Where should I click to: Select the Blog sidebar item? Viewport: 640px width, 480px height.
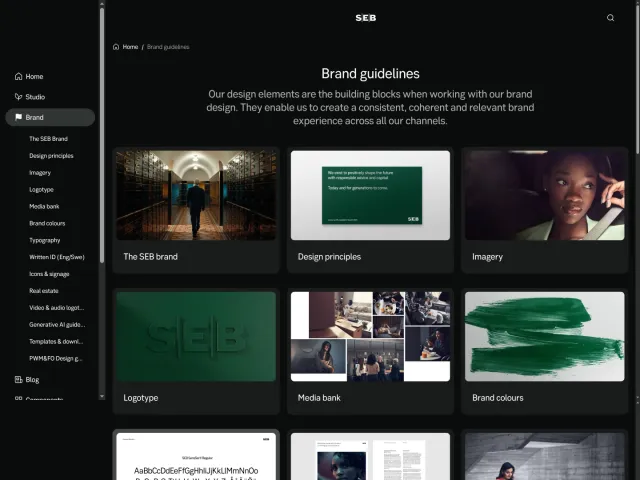point(32,380)
